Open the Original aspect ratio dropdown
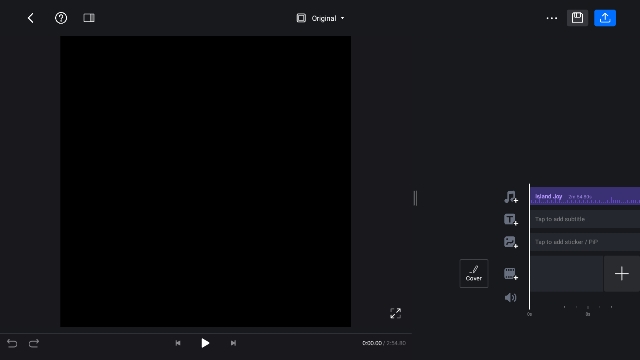Screen dimensions: 640x360 [320, 18]
